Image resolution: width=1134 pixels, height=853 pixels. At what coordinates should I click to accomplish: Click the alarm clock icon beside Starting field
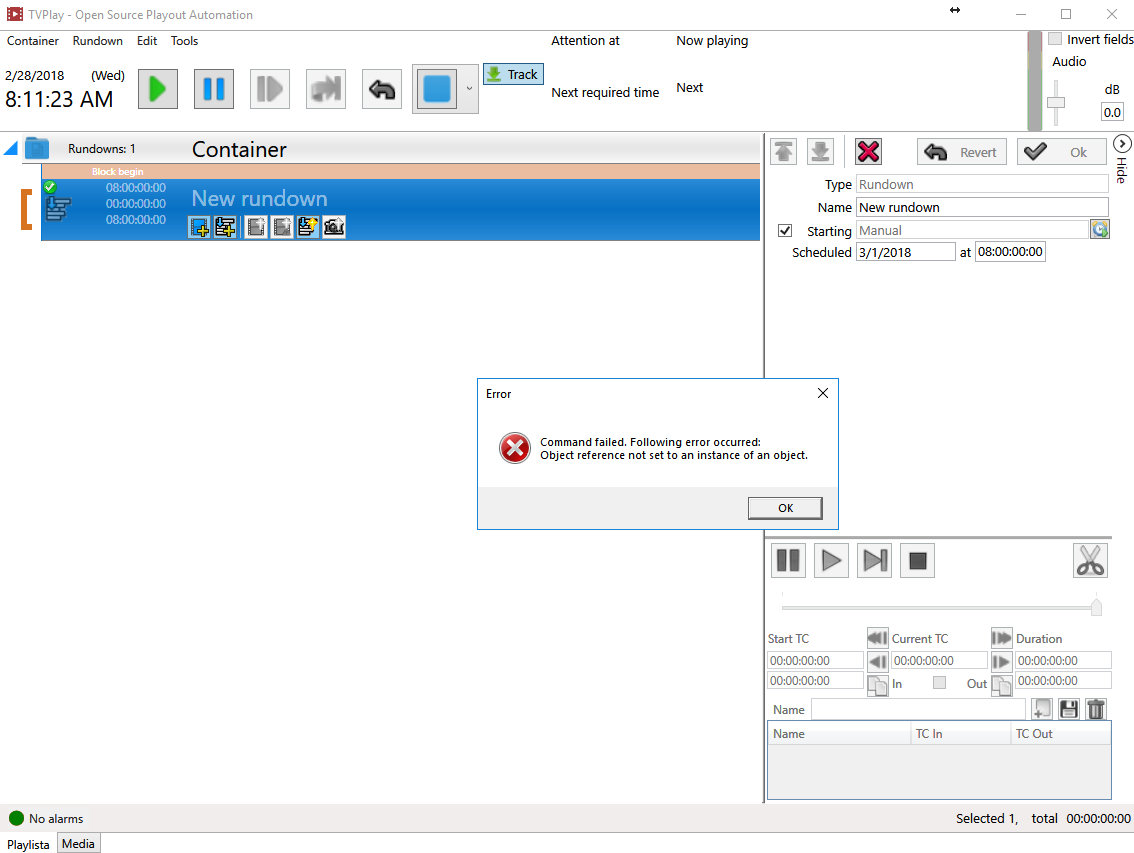pos(1099,229)
